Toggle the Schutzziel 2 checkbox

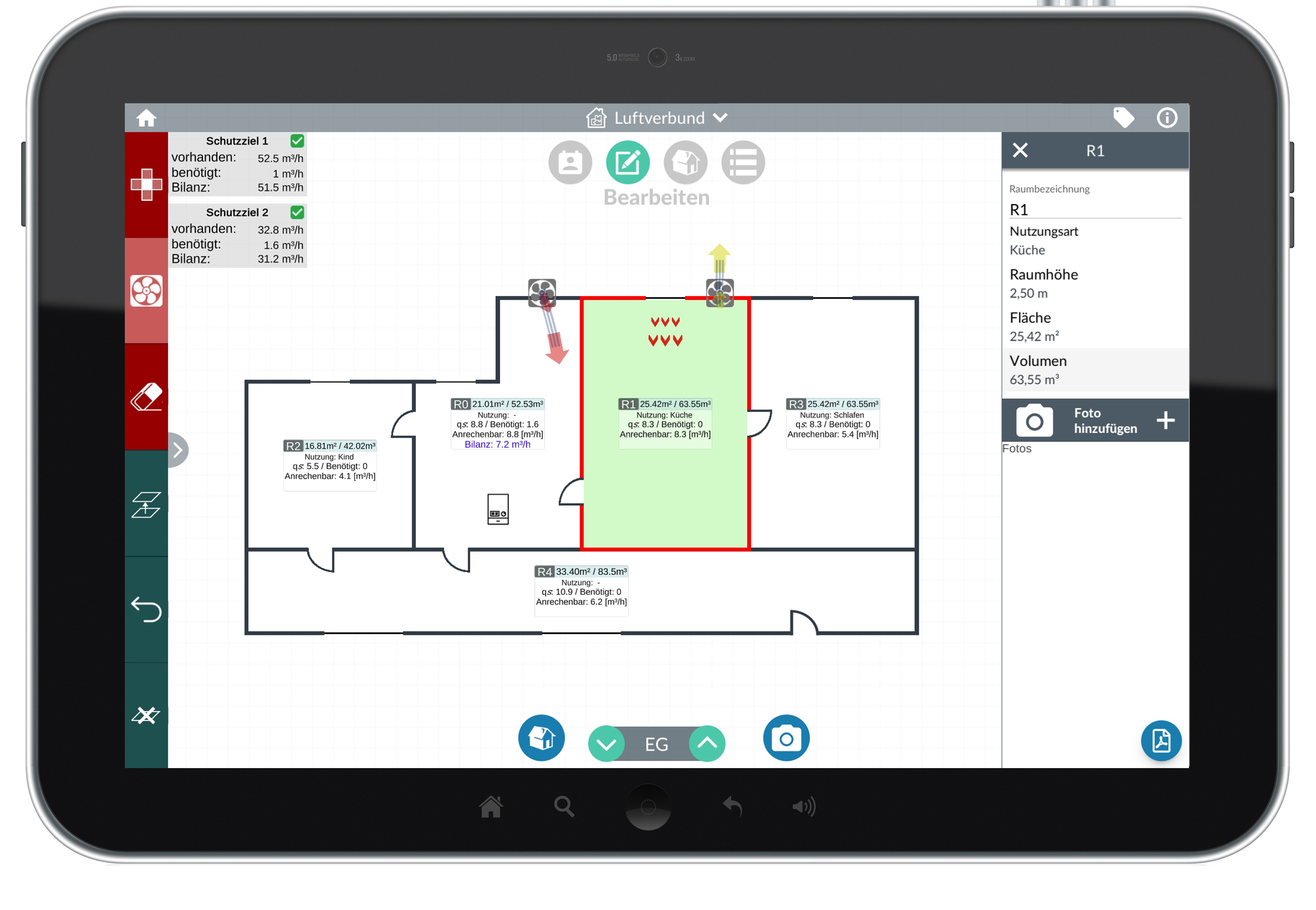coord(297,212)
